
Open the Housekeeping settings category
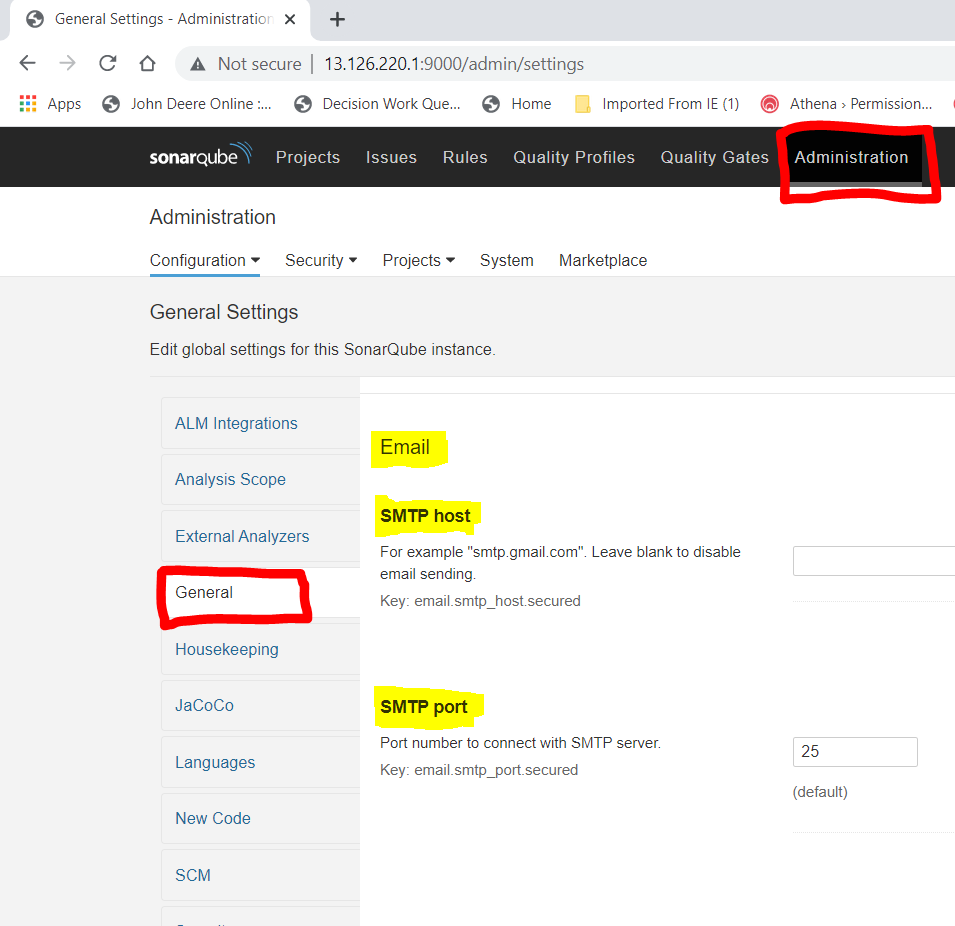[227, 649]
